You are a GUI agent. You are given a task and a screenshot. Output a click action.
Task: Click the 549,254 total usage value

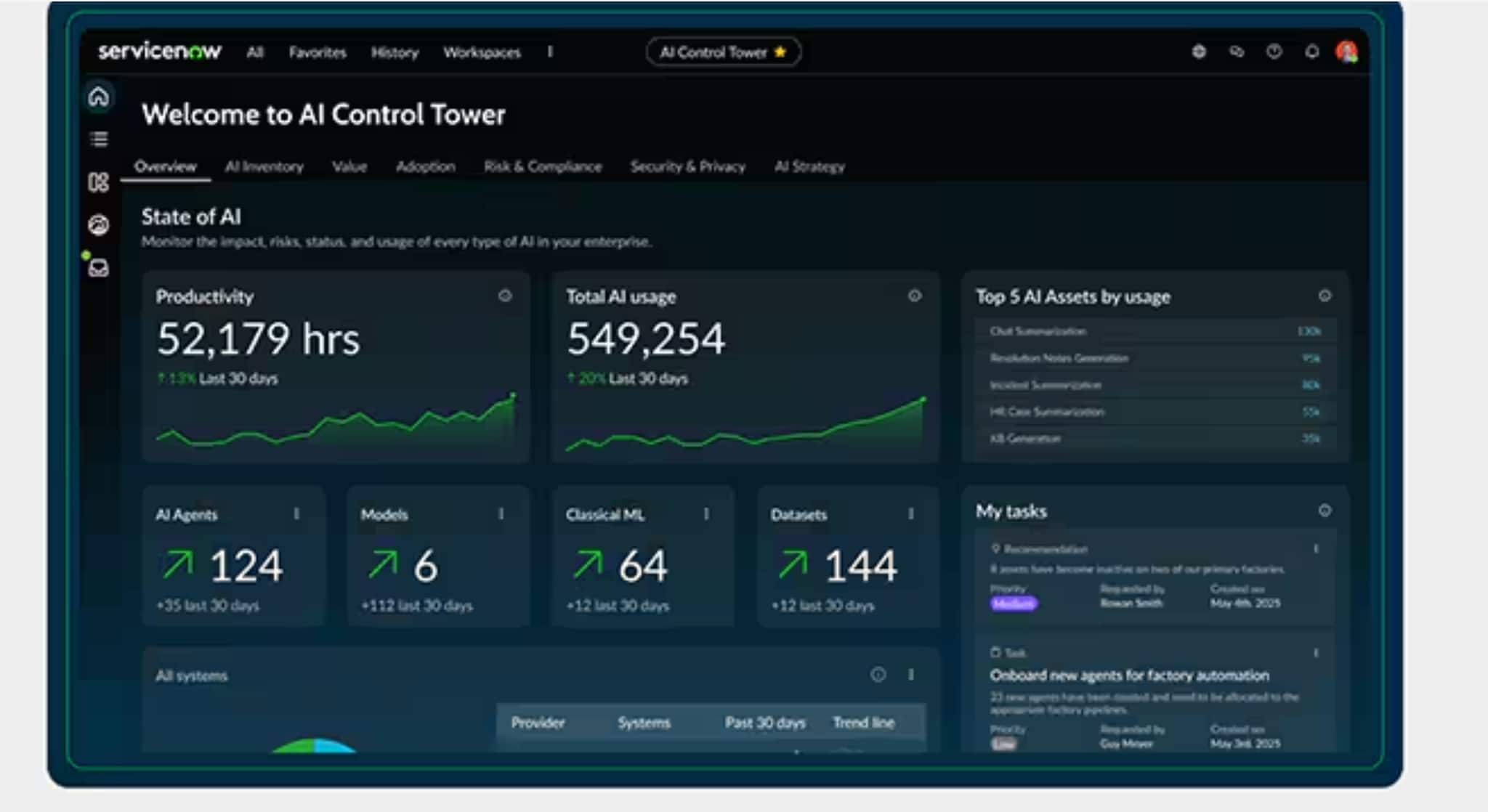click(x=646, y=338)
